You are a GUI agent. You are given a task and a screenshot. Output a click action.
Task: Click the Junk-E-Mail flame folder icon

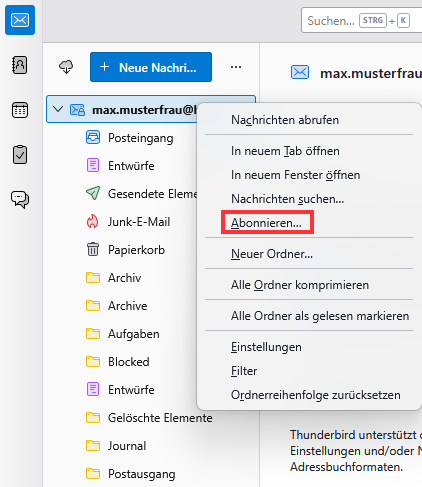(93, 222)
